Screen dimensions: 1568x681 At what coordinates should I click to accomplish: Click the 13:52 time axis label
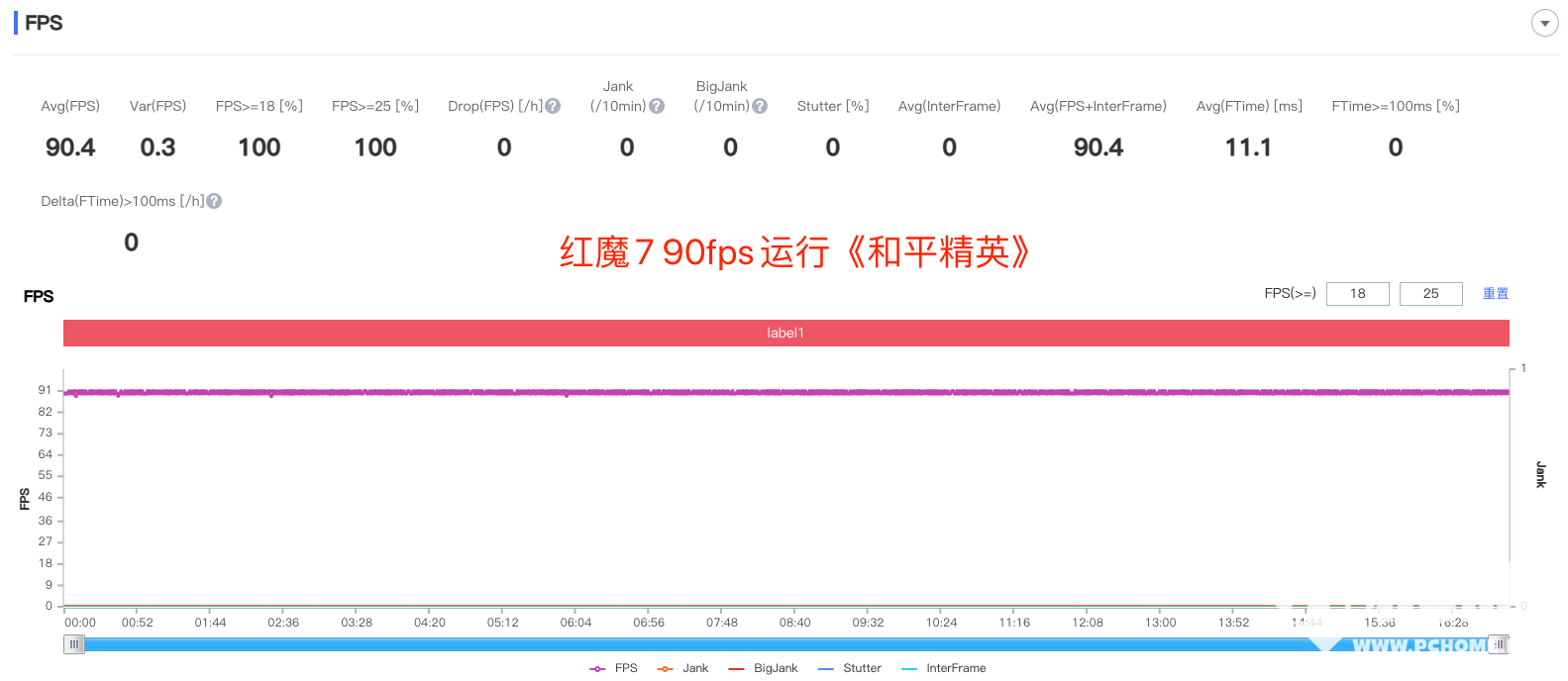[x=1233, y=623]
